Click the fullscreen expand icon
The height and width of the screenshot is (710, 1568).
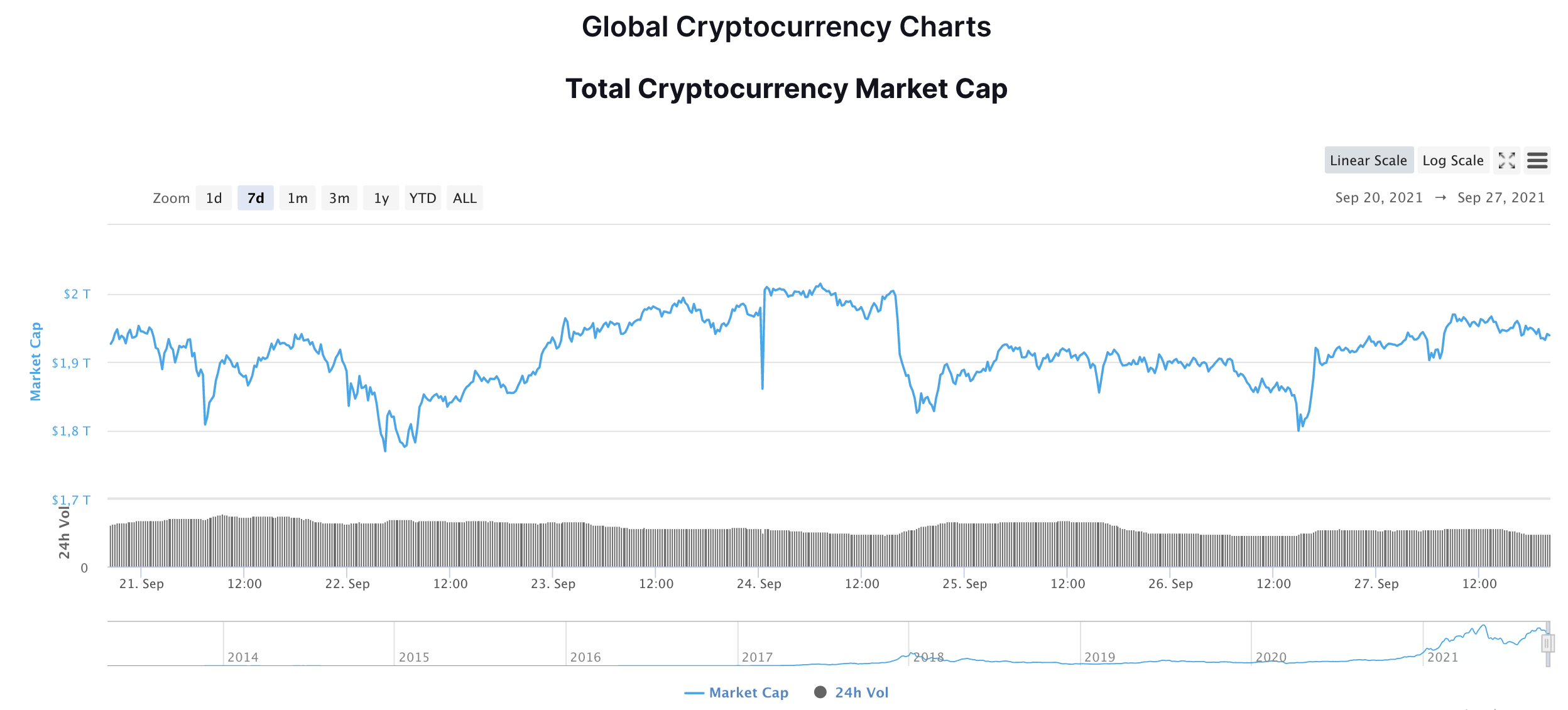coord(1507,161)
